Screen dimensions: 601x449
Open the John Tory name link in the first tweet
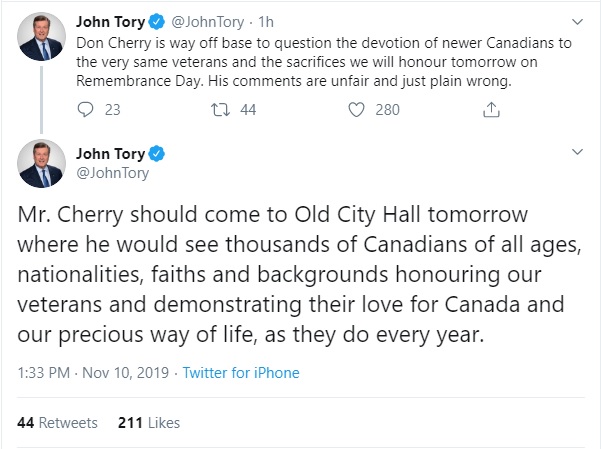[110, 20]
